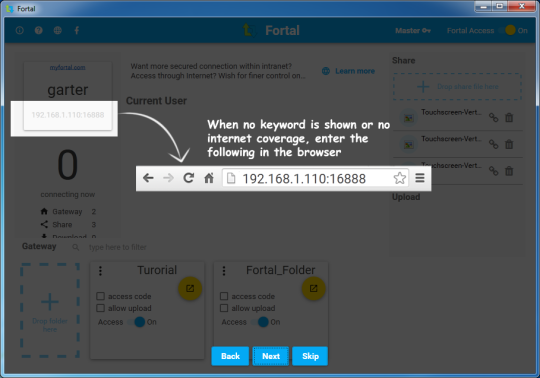
Task: Copy link for first Touchscreen-Vert share
Action: click(494, 118)
